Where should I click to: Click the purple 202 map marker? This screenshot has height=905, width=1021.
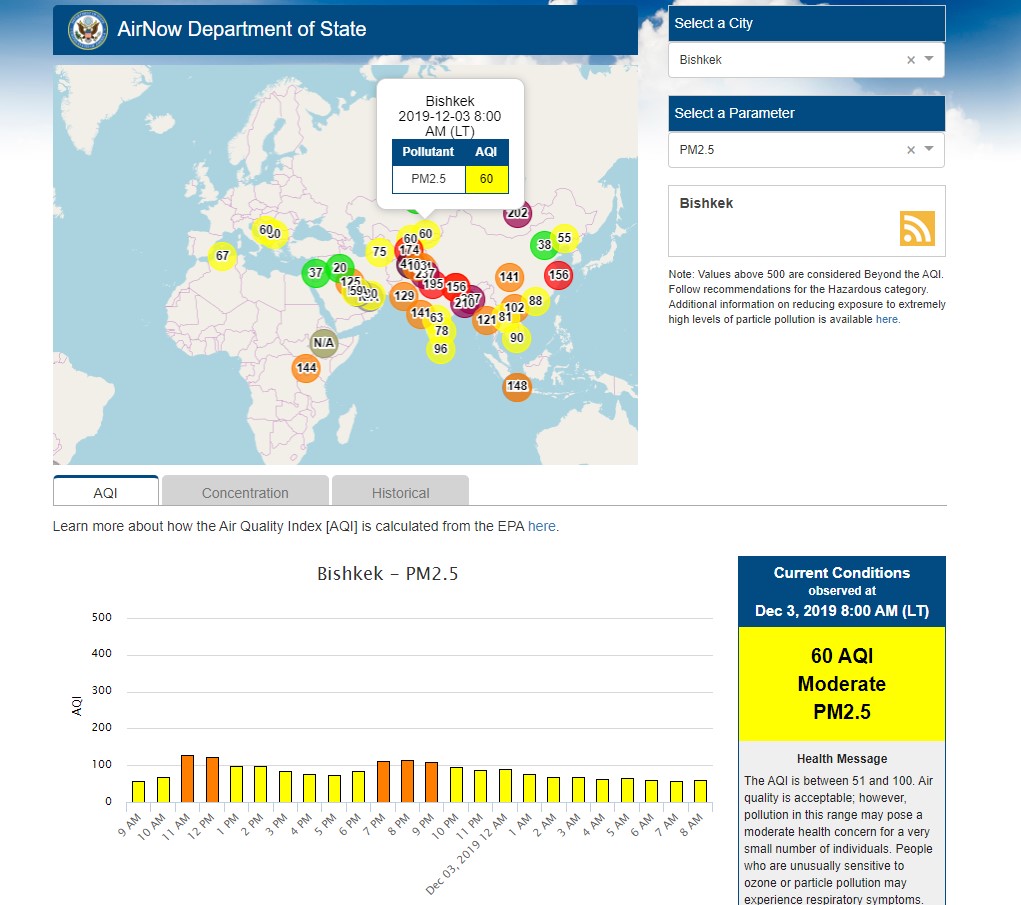(517, 213)
